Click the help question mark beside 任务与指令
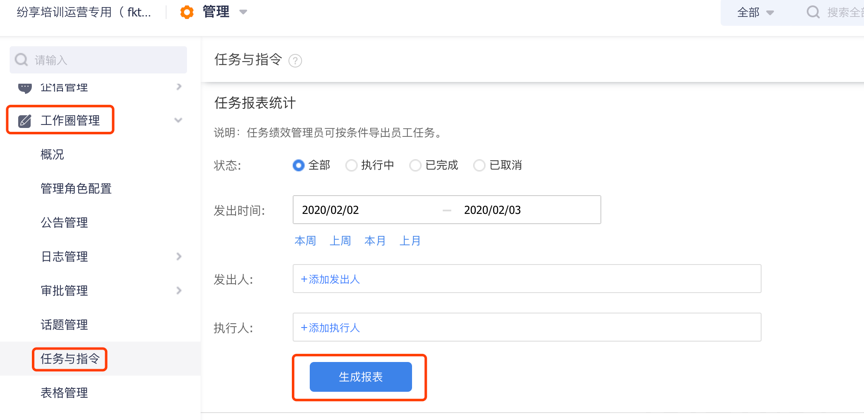864x420 pixels. [295, 60]
